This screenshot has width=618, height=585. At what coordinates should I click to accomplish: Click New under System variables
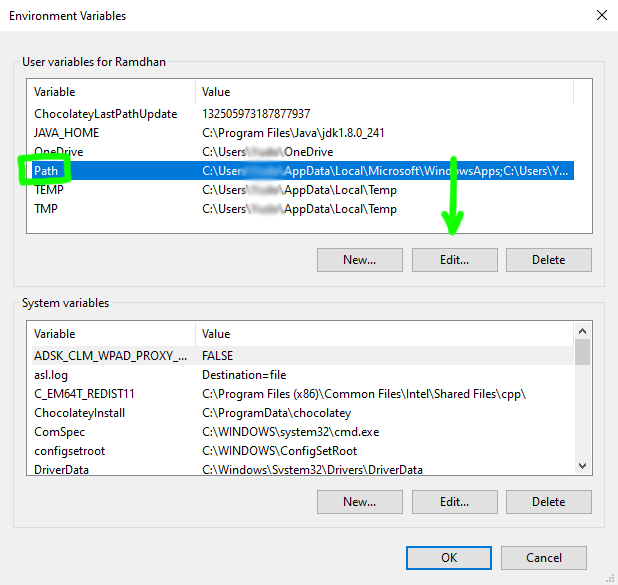(359, 502)
